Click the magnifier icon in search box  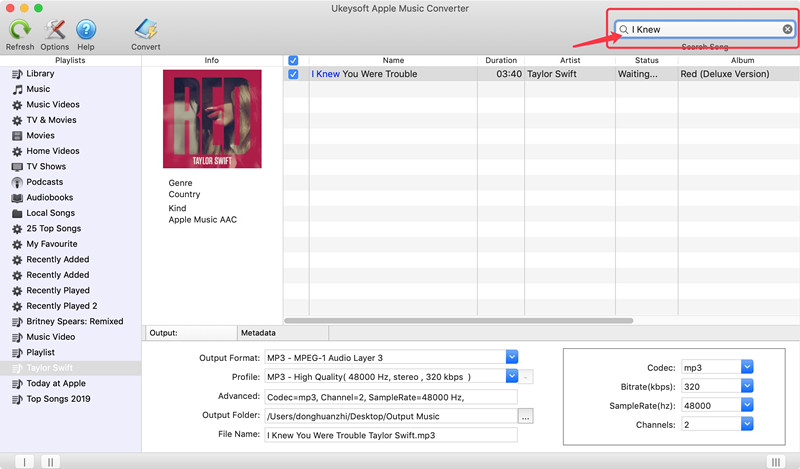click(623, 30)
